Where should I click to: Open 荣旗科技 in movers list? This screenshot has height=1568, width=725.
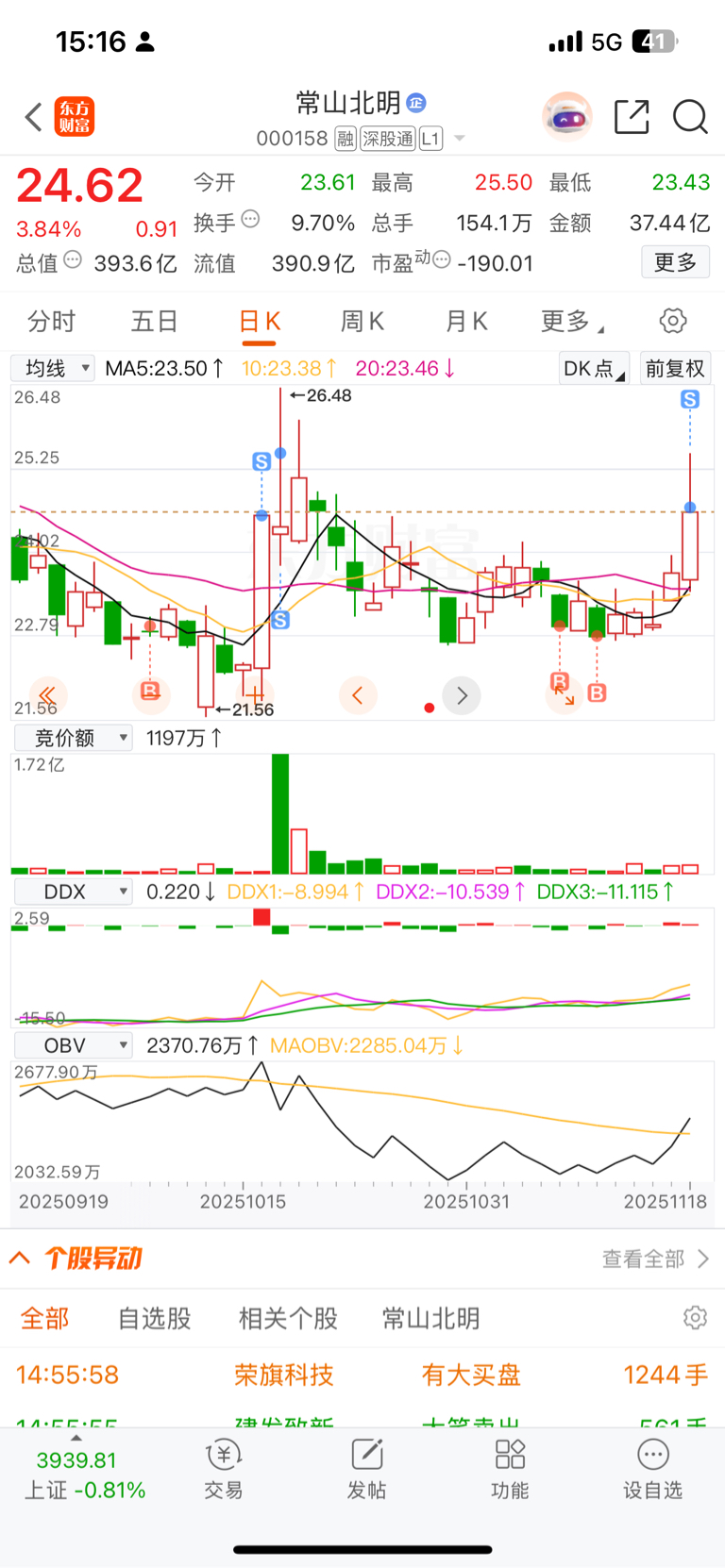[284, 1375]
